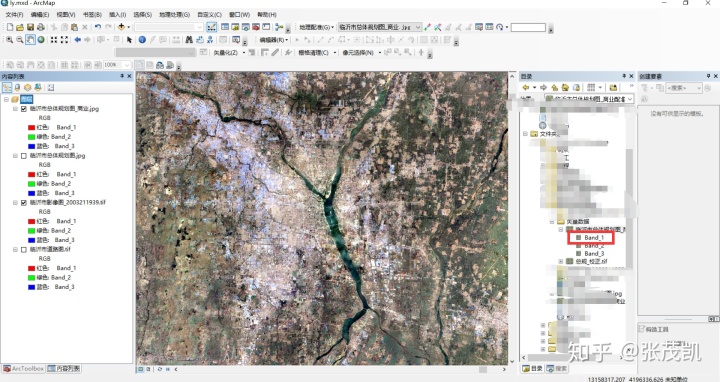Enable the second unchecked .jpg layer
720x382 pixels.
coord(24,156)
